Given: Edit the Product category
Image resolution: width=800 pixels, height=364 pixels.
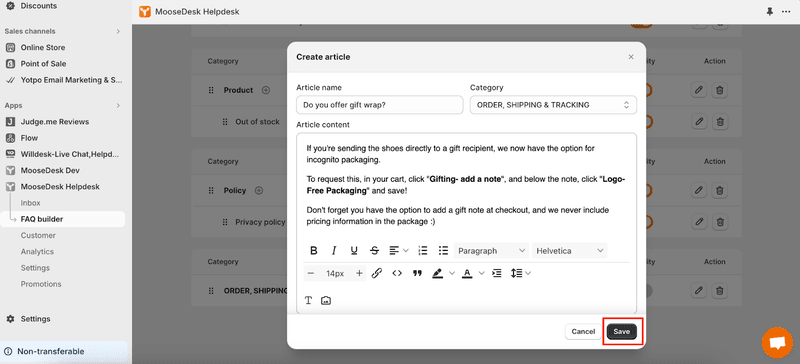Looking at the screenshot, I should pos(699,90).
